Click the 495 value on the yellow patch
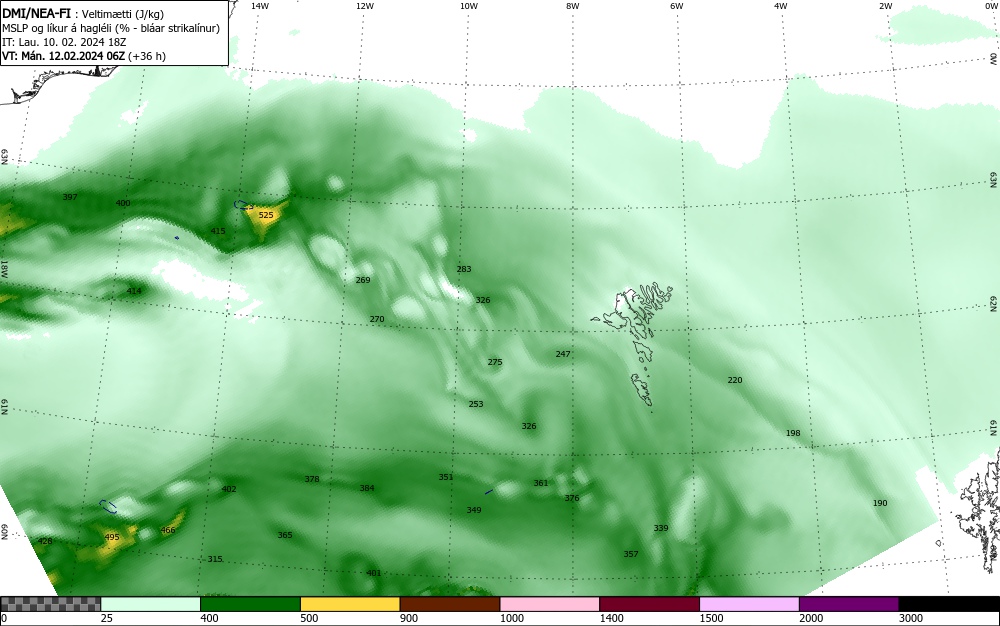The image size is (1000, 626). (x=112, y=537)
